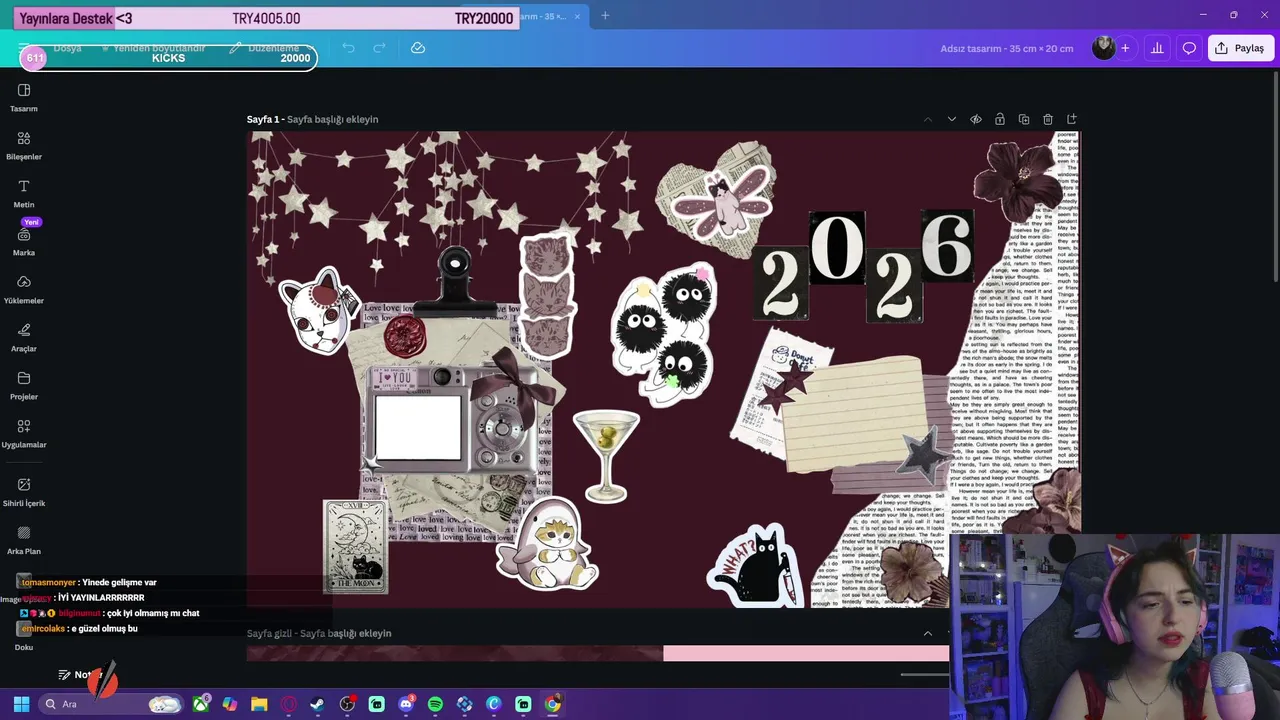Viewport: 1280px width, 720px height.
Task: Select the Metin text tool
Action: coord(24,193)
